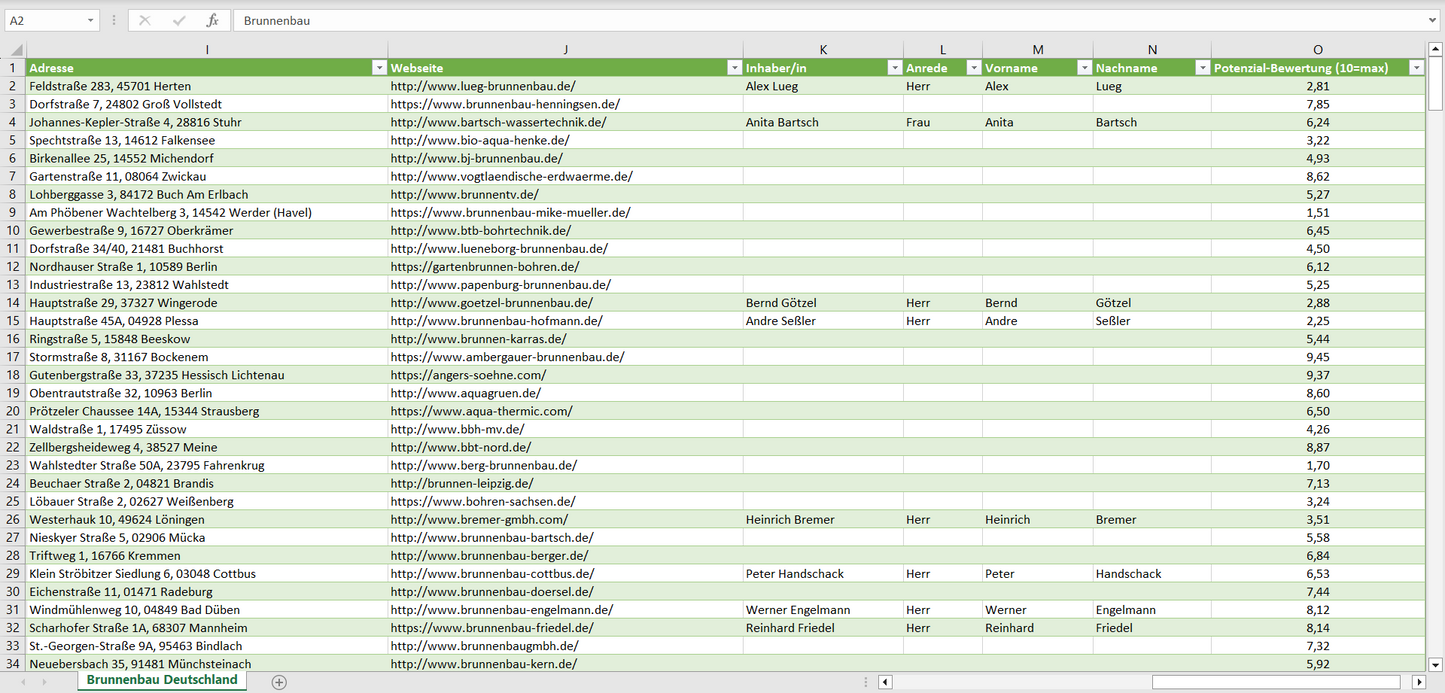This screenshot has height=693, width=1445.
Task: Select the Brunnenbau Deutschland sheet tab
Action: 162,680
